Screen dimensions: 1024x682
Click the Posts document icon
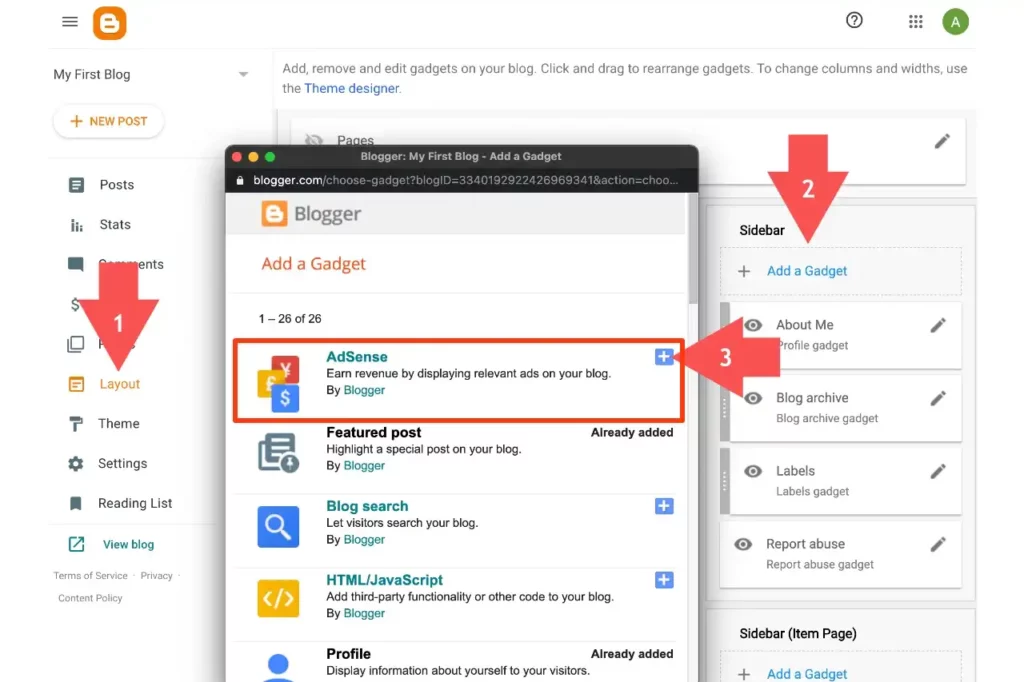pos(76,185)
